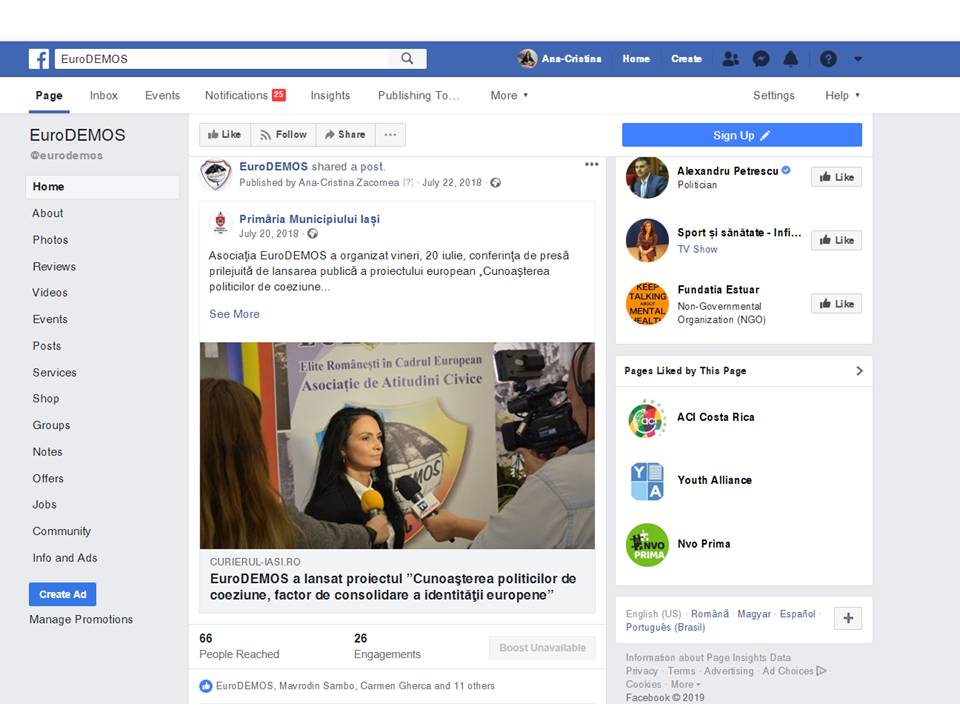Click ACI Costa Rica logo
The width and height of the screenshot is (960, 720).
pyautogui.click(x=648, y=419)
